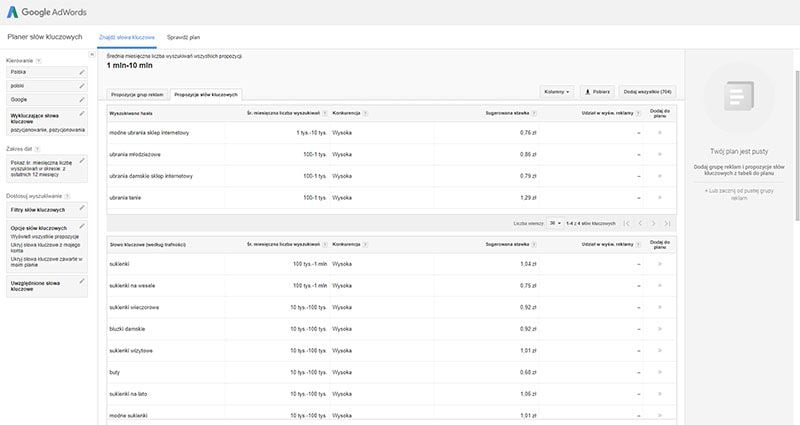The image size is (800, 425).
Task: Click the empty plan document thumbnail
Action: pyautogui.click(x=739, y=96)
